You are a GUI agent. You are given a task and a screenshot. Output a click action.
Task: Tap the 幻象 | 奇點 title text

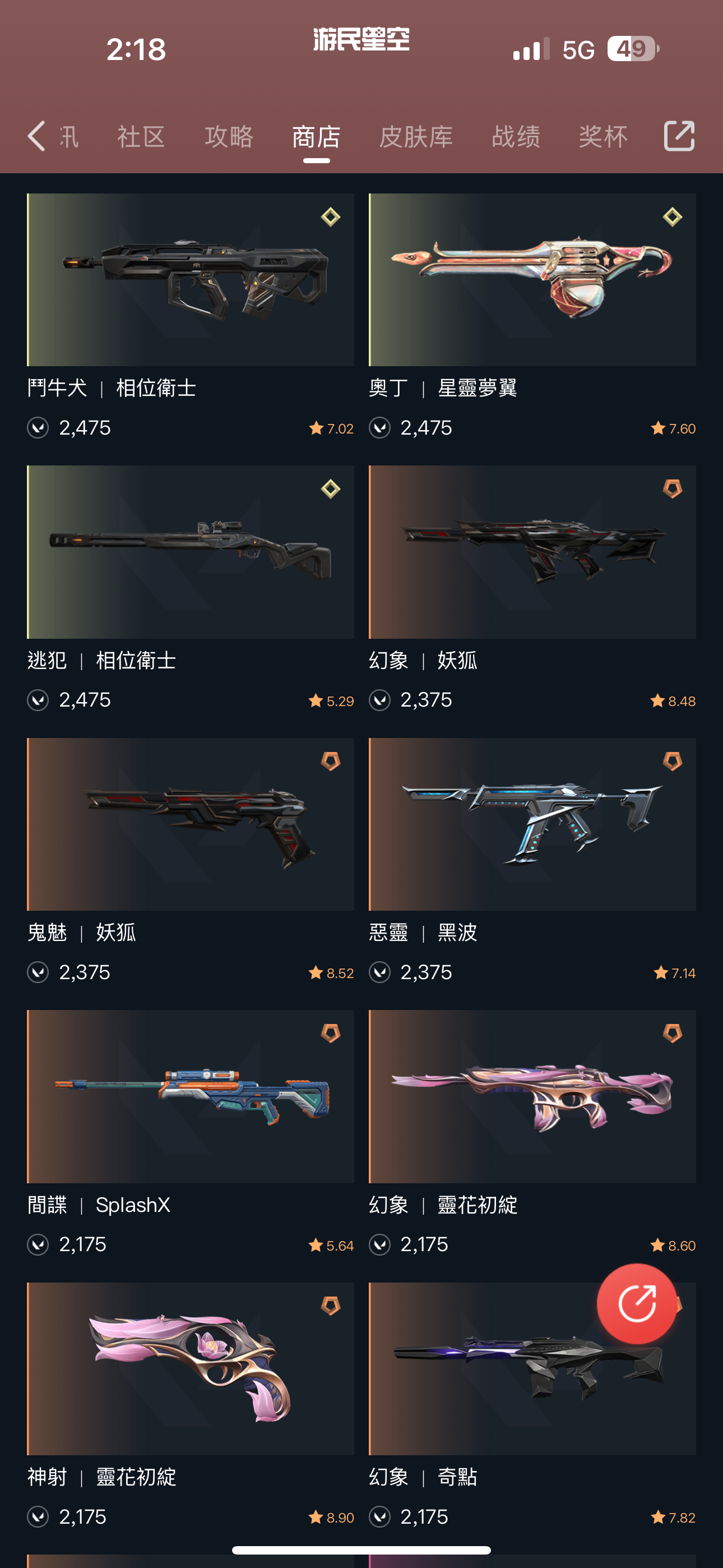click(423, 1477)
